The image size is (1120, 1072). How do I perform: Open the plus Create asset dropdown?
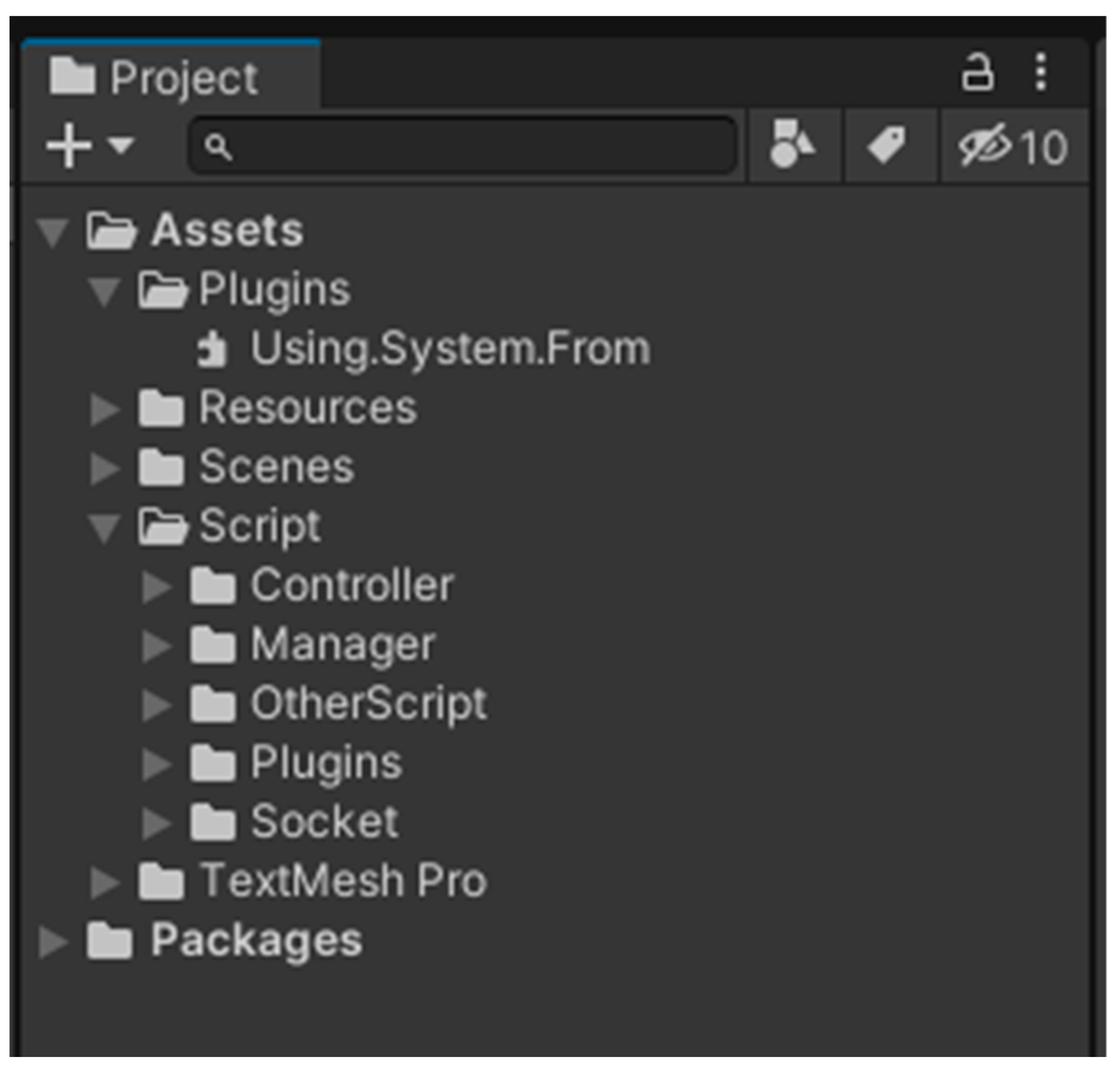pos(90,146)
